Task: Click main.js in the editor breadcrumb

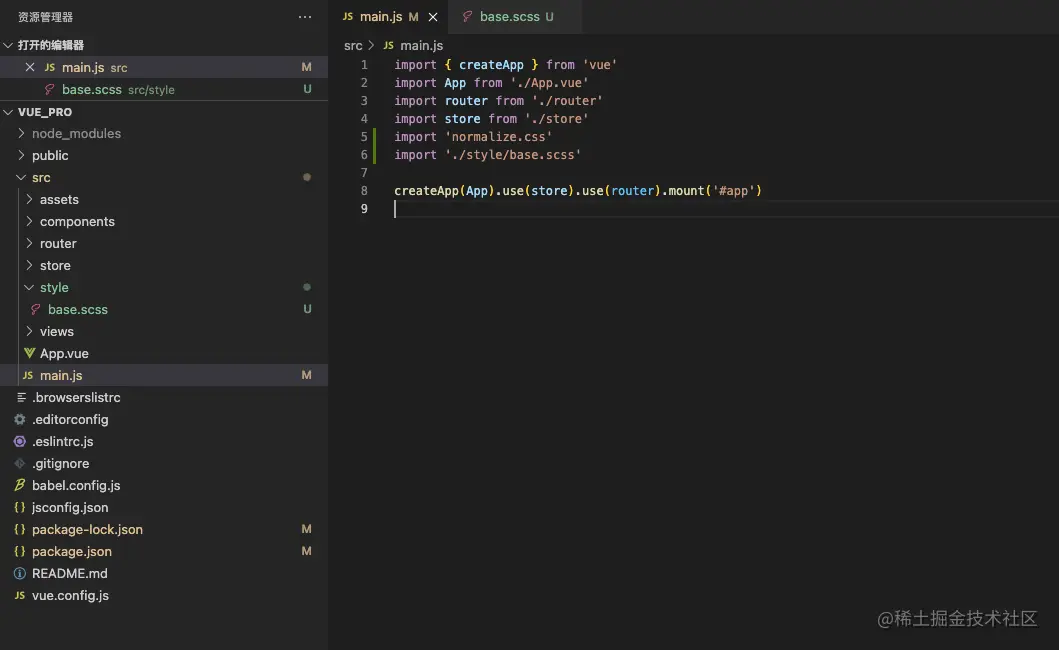Action: point(421,45)
